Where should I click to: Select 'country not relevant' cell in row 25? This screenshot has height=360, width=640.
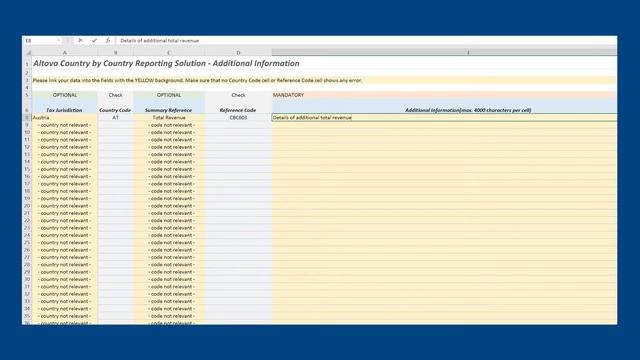(x=64, y=242)
